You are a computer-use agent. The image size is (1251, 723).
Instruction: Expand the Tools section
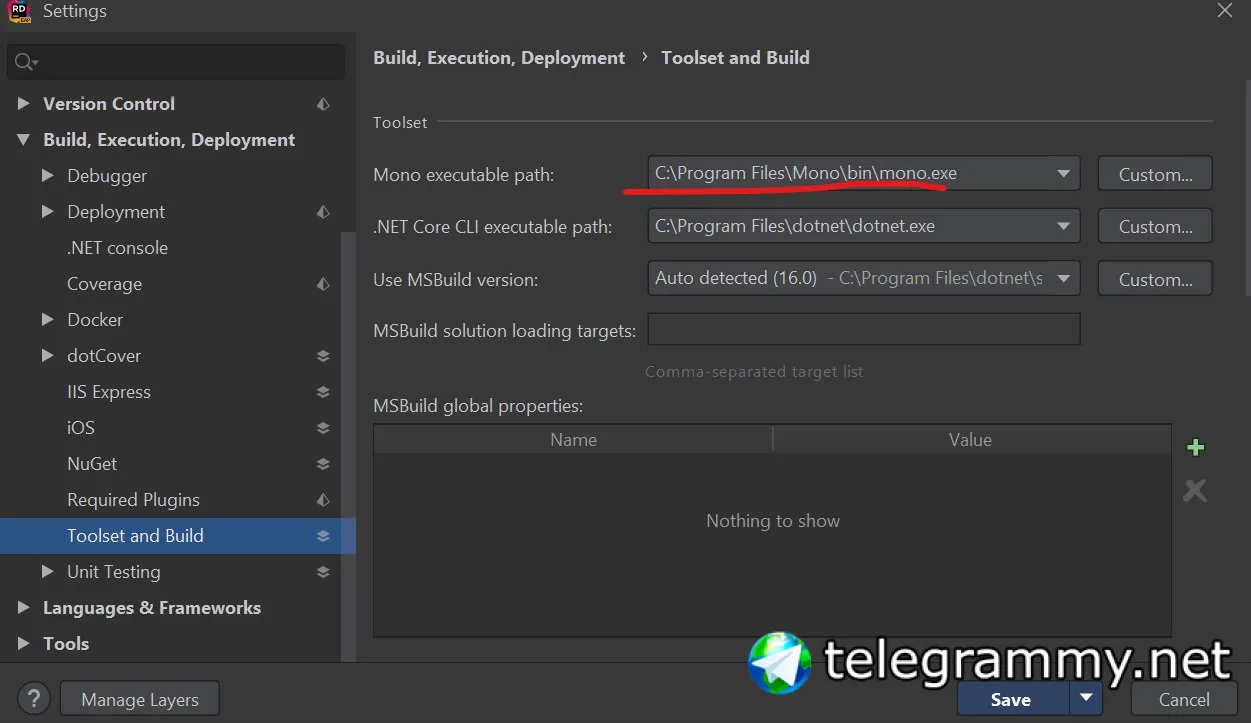(23, 644)
